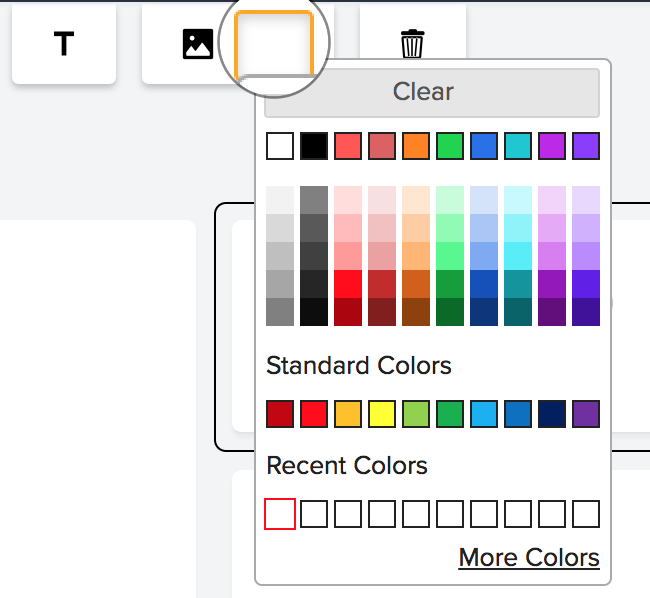Click the trash delete icon
Screen dimensions: 650x598
coord(412,44)
